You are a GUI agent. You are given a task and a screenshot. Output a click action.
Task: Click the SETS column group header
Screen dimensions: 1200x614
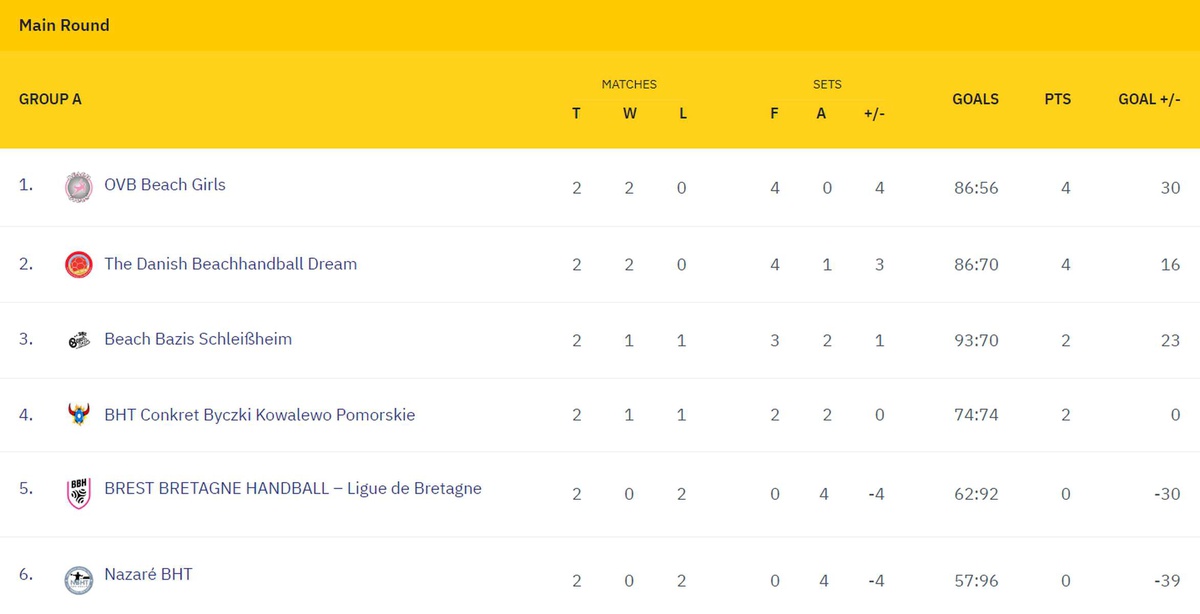click(x=827, y=85)
